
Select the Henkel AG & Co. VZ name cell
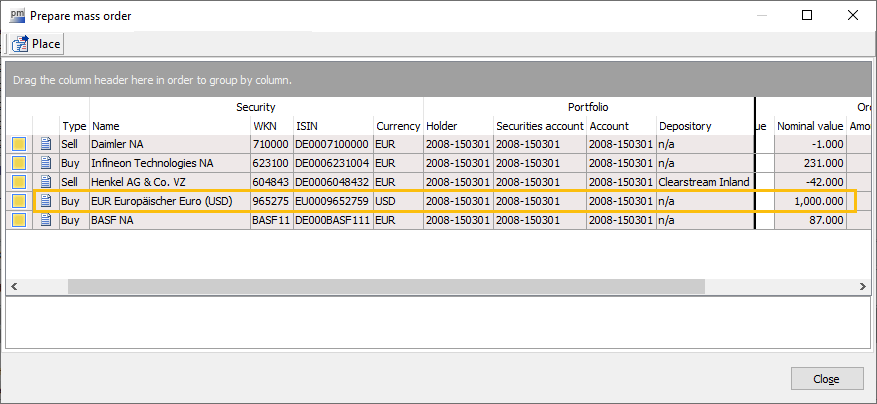[x=169, y=182]
